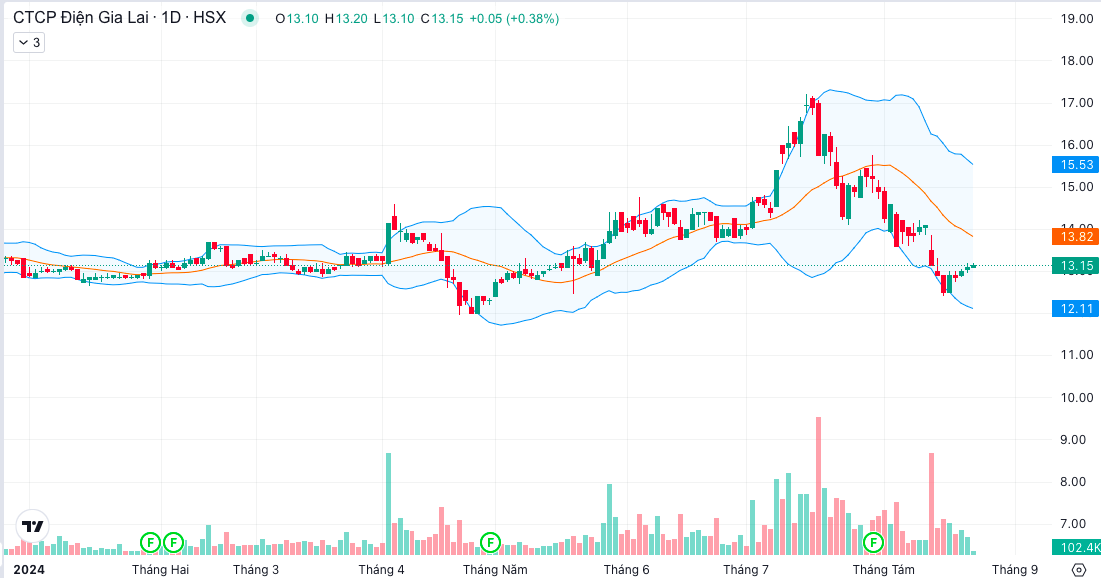Select the blue 15.53 upper band label
Screen dimensions: 1101x578
point(1076,165)
